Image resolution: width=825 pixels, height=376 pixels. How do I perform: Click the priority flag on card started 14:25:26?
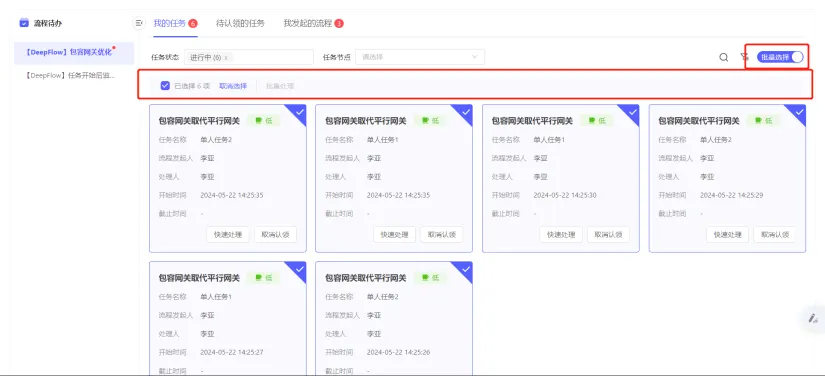pyautogui.click(x=426, y=278)
